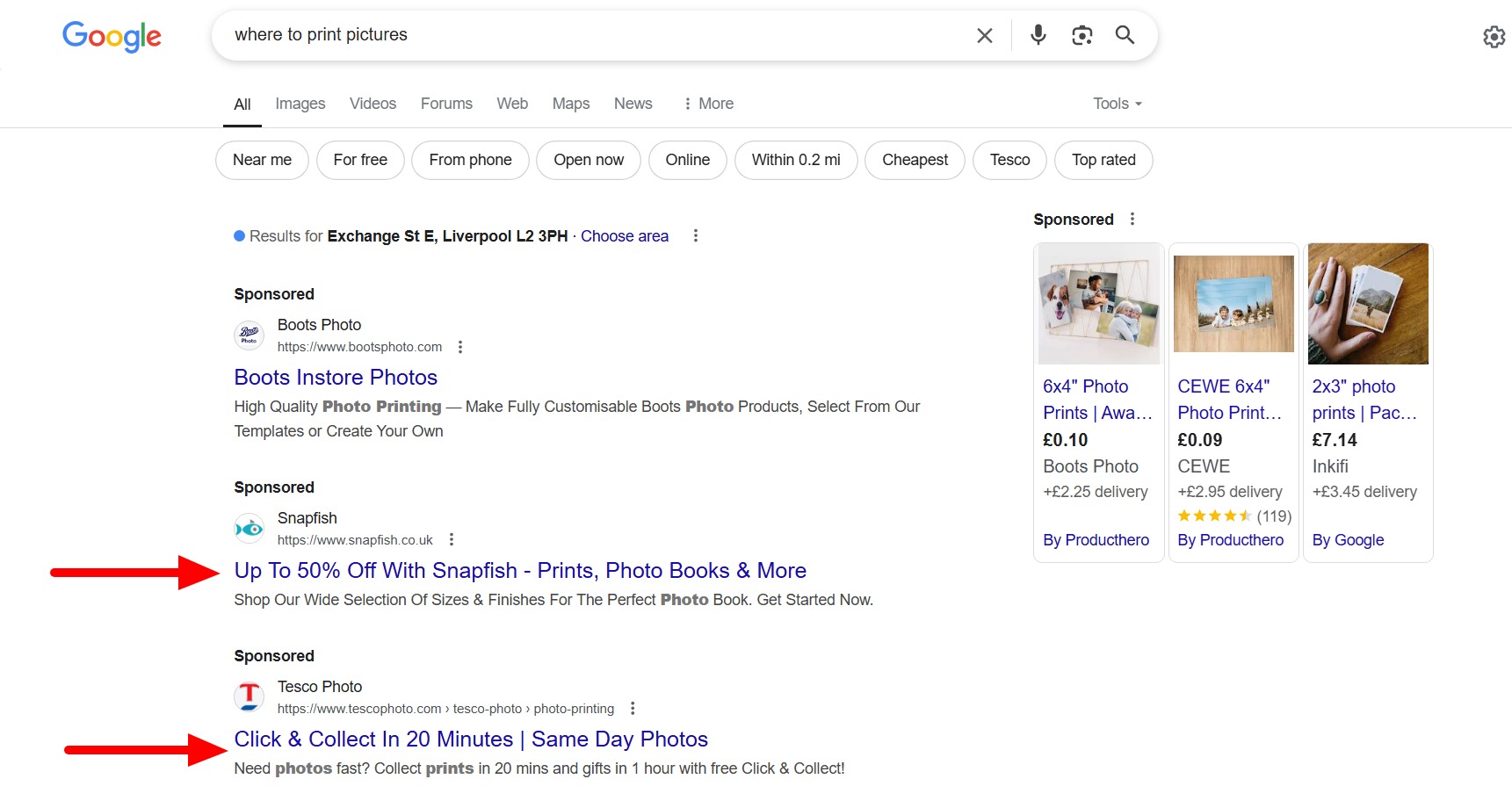Switch to the Videos tab
The height and width of the screenshot is (808, 1512).
pyautogui.click(x=373, y=104)
